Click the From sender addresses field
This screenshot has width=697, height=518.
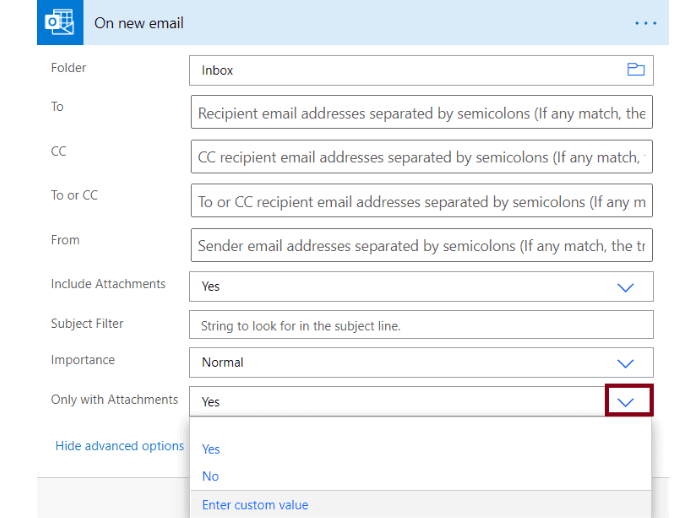coord(421,246)
